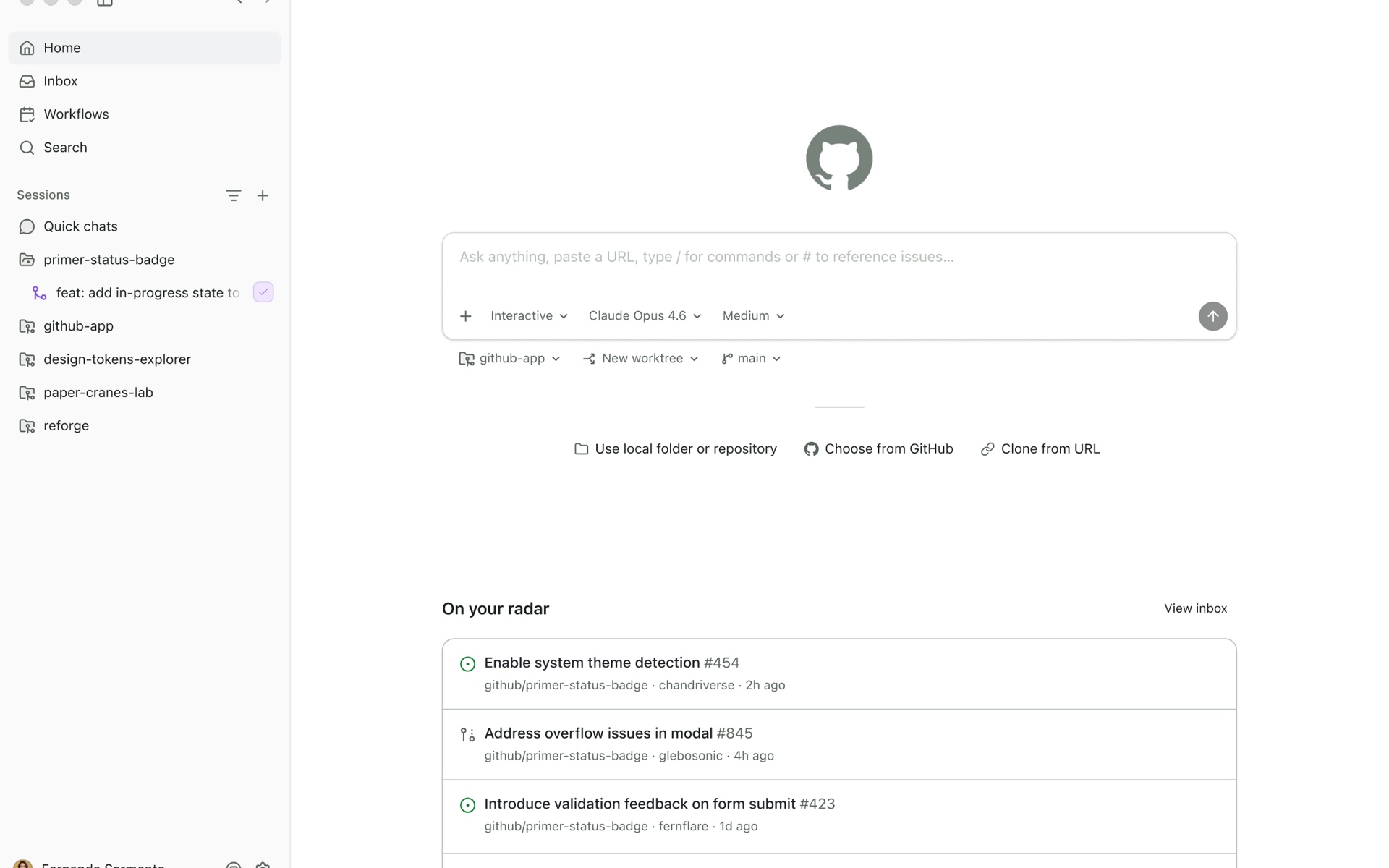Add attachment with the plus button

point(466,316)
